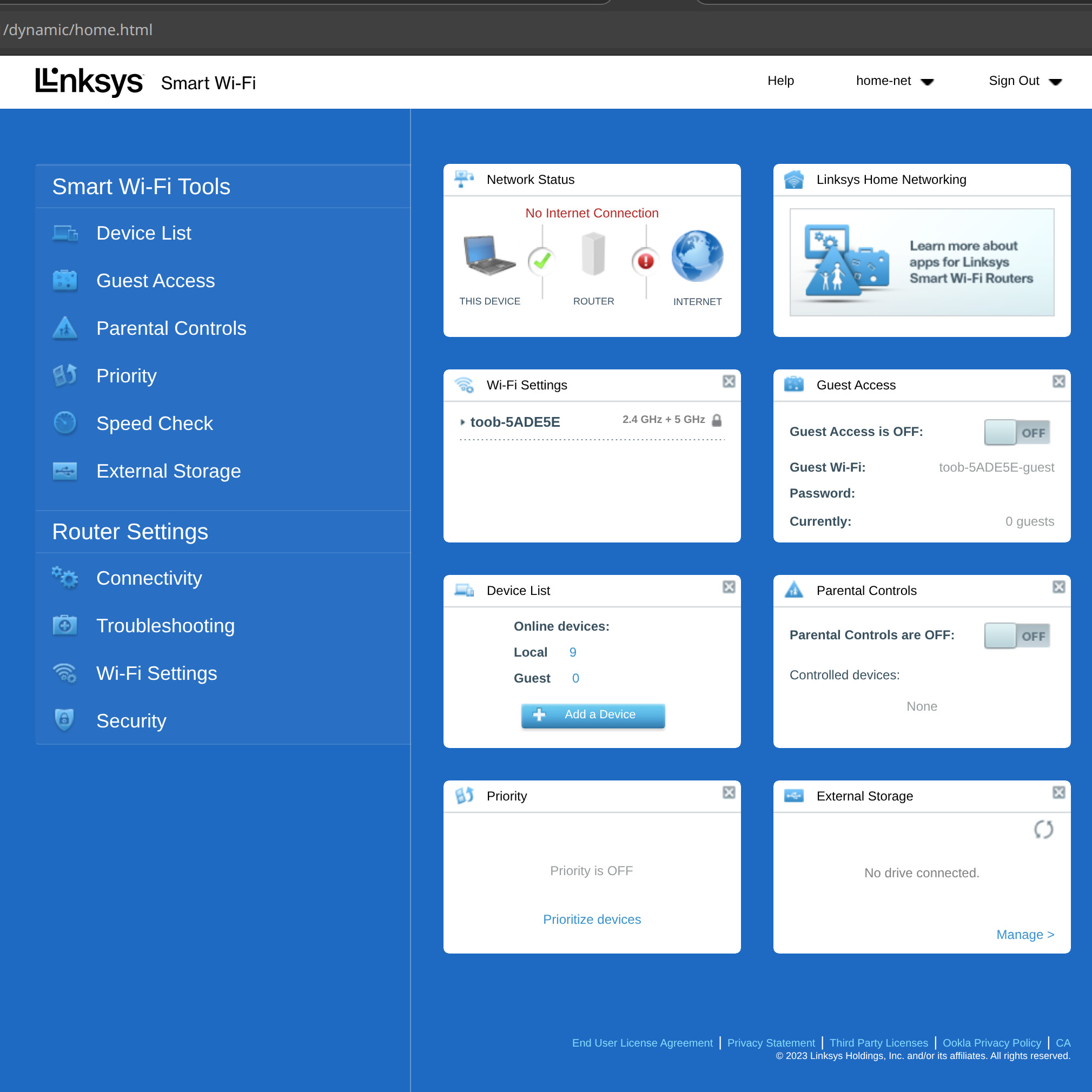Open Help in the top bar
Viewport: 1092px width, 1092px height.
coord(780,81)
